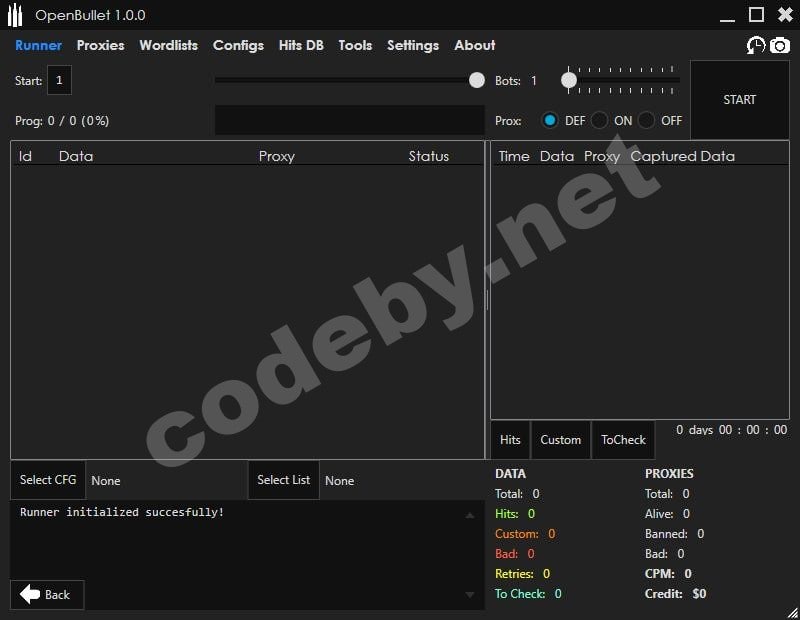Select the OFF proxy mode radio
This screenshot has height=620, width=800.
[646, 120]
